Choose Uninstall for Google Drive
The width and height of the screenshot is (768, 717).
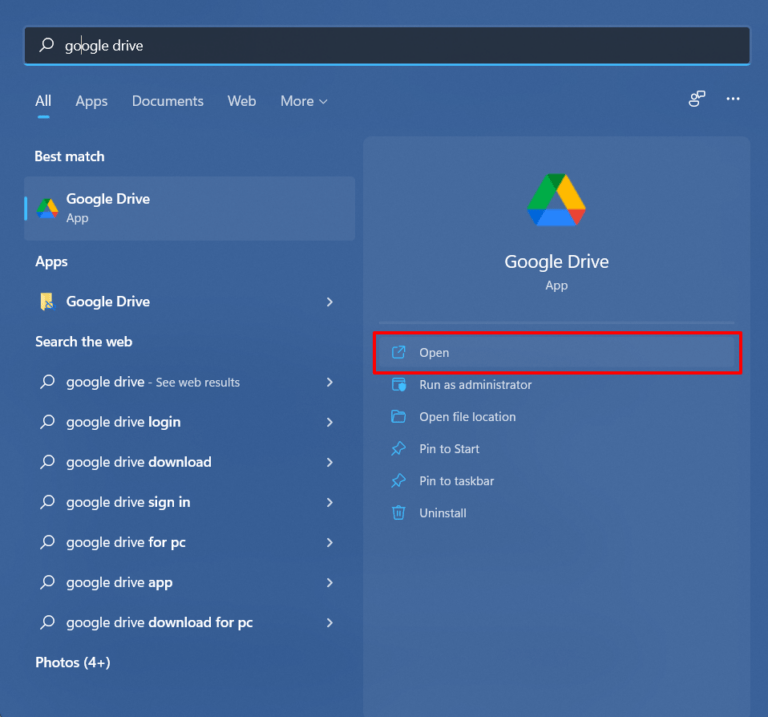pos(557,513)
